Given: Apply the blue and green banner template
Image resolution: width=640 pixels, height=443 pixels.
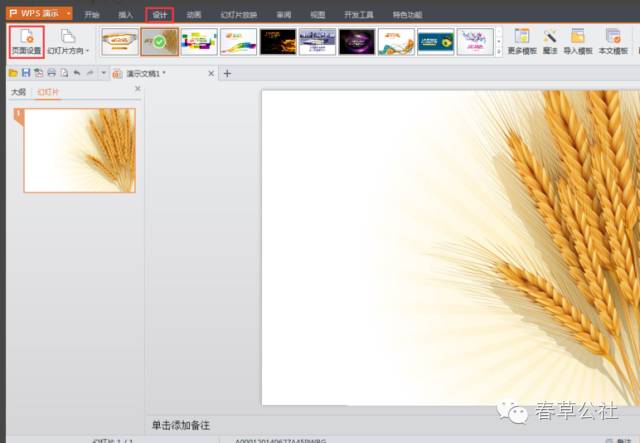Looking at the screenshot, I should tap(436, 42).
